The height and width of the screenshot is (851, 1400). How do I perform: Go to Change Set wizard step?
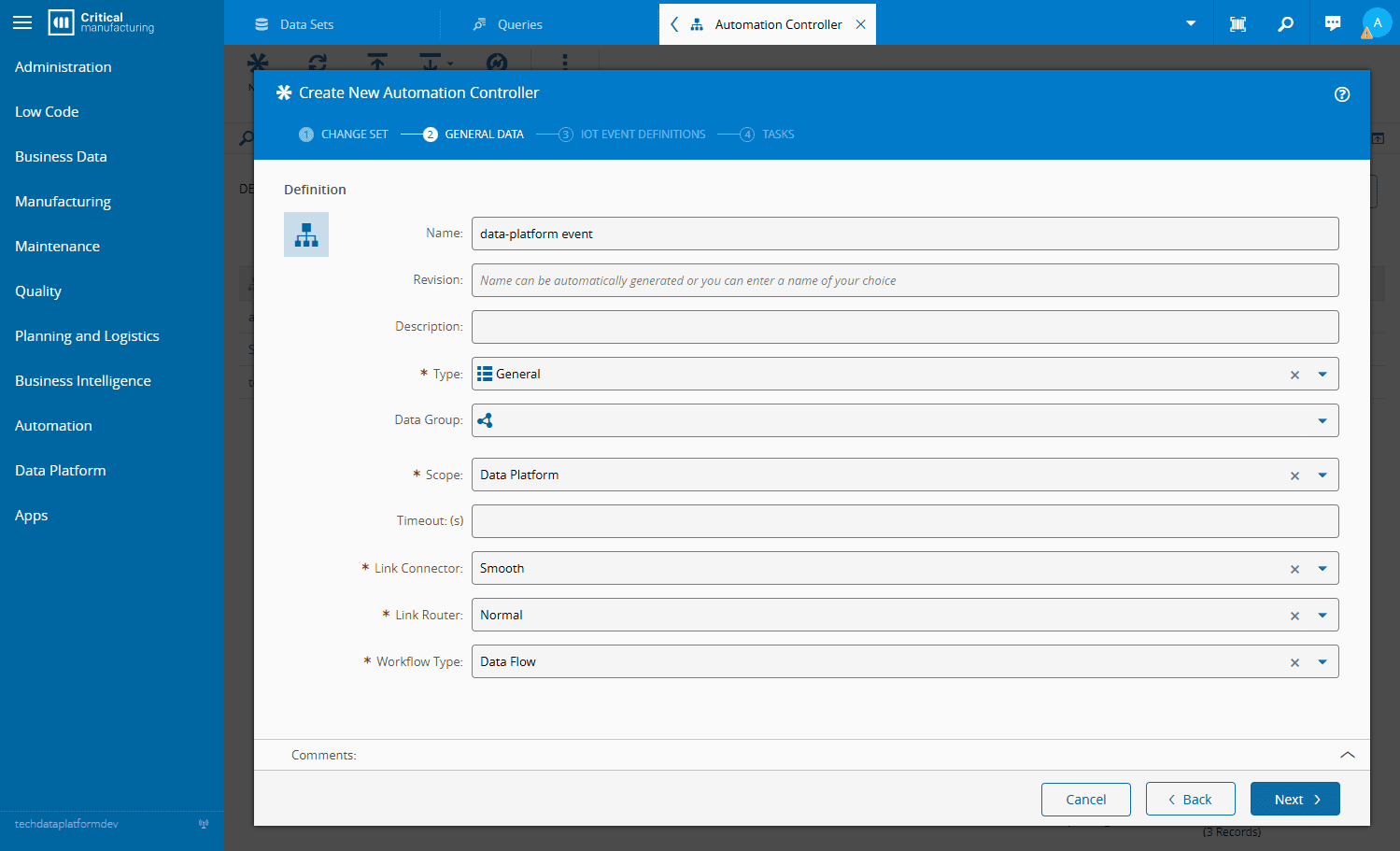[x=344, y=135]
